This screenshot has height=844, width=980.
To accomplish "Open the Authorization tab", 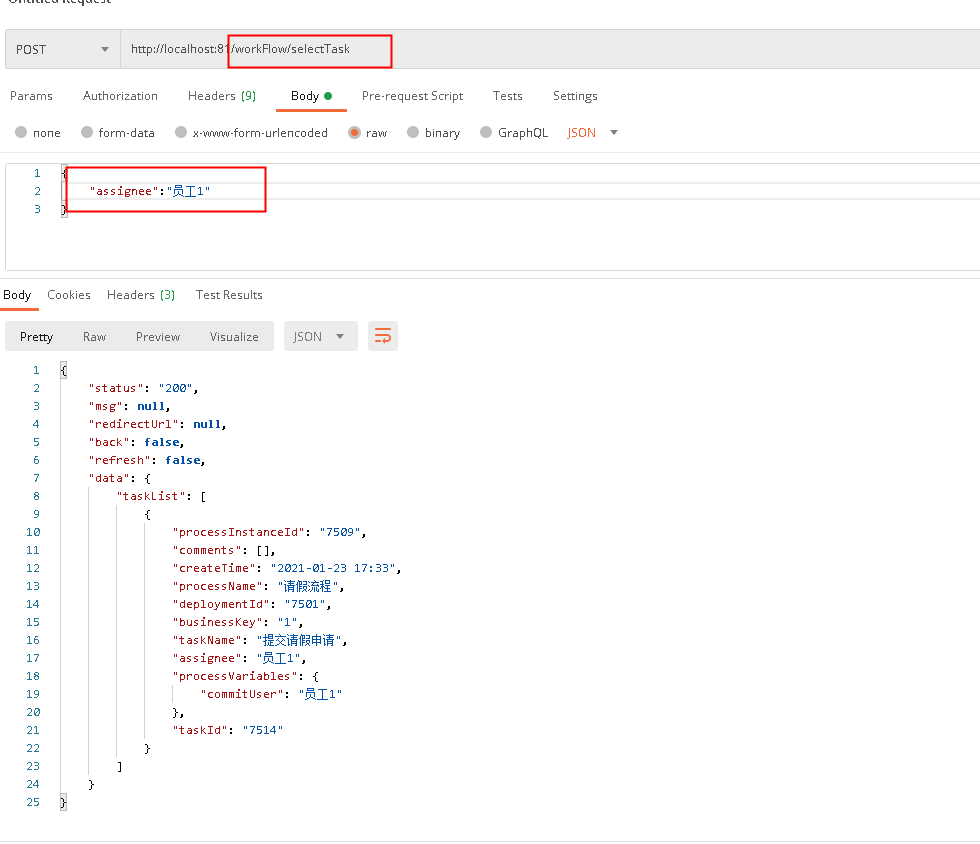I will 120,96.
